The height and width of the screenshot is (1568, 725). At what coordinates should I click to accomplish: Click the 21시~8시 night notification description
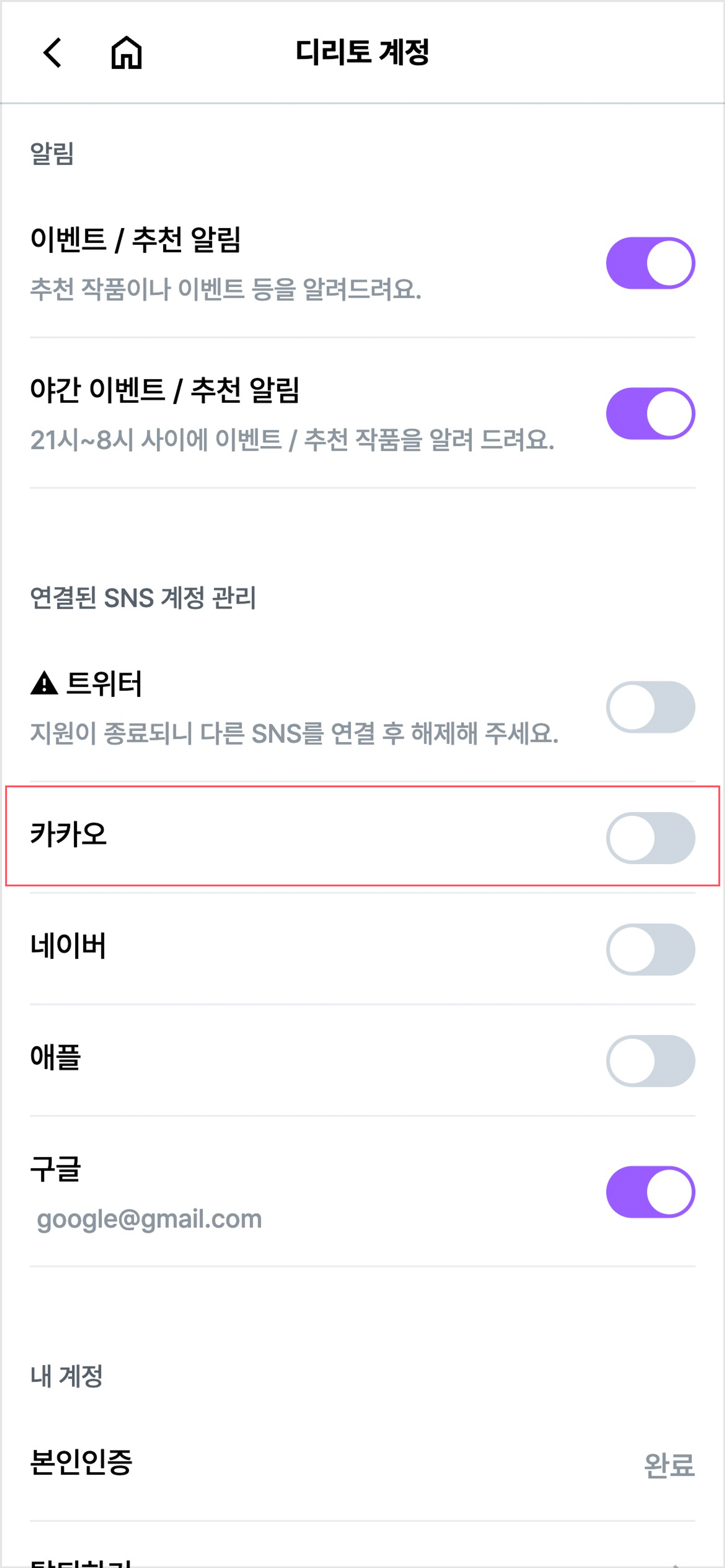(292, 439)
